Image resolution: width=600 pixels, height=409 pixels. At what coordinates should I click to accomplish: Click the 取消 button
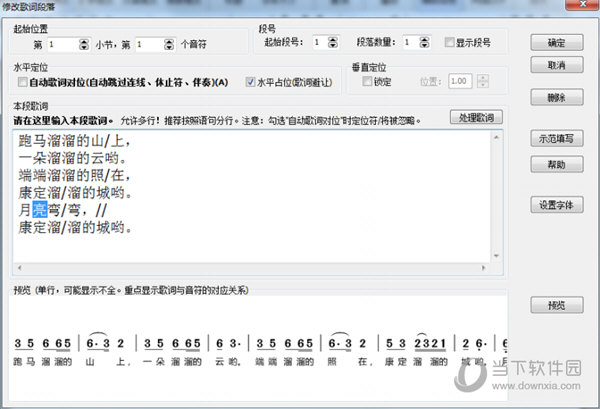(x=557, y=65)
